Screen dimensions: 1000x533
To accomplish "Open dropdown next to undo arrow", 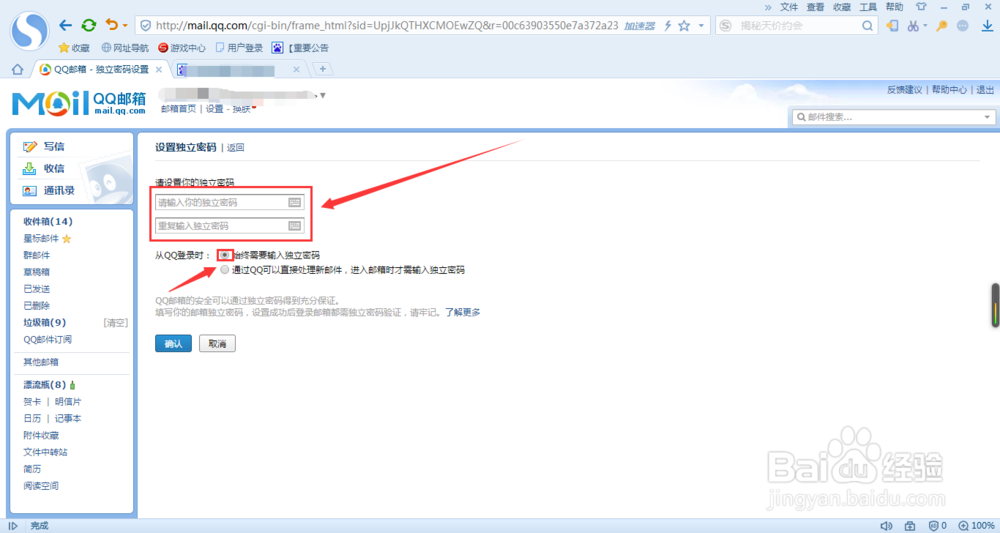I will (125, 26).
